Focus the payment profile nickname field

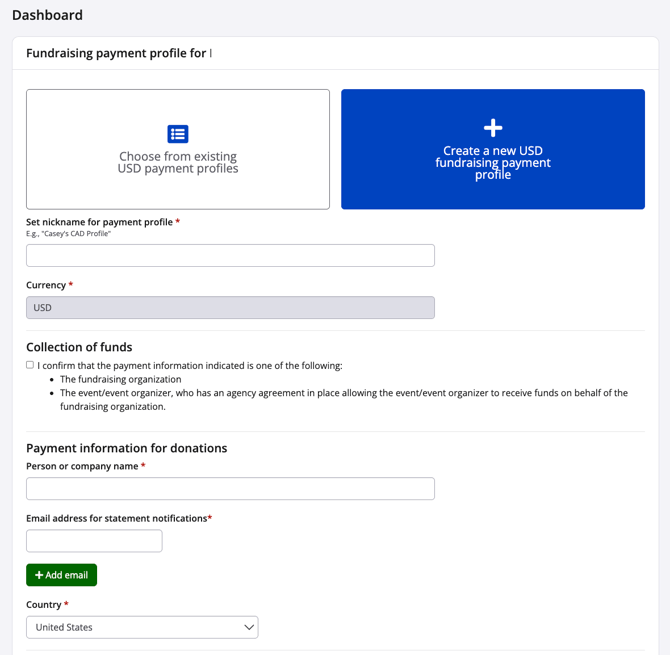tap(230, 255)
